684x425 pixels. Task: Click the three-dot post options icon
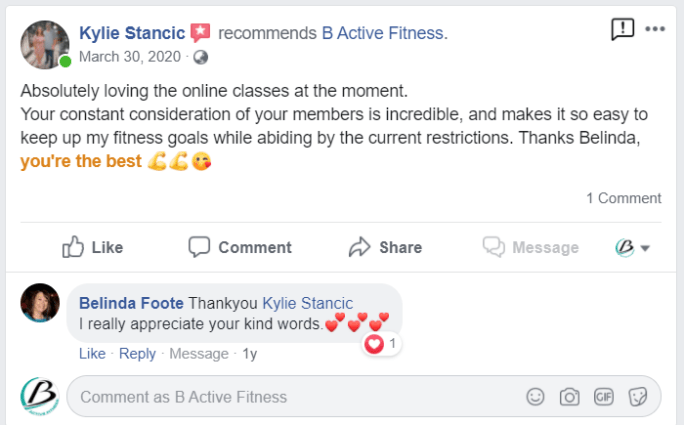click(655, 29)
